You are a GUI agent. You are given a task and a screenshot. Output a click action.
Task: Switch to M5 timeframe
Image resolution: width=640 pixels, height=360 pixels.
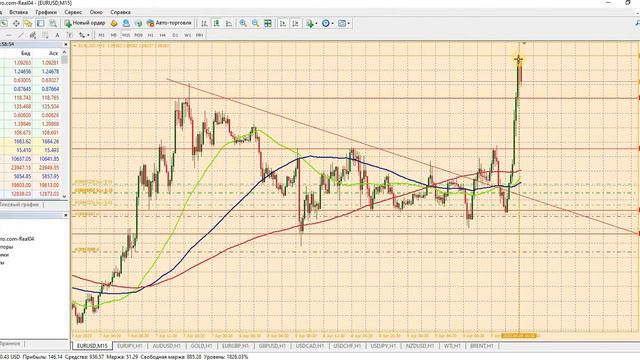tap(113, 35)
